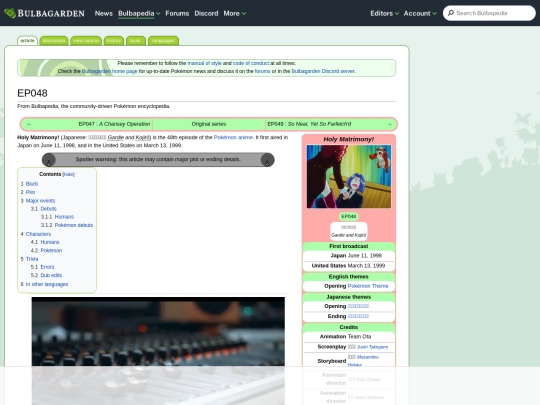Click the left arrow to previous episode
The width and height of the screenshot is (540, 405).
pyautogui.click(x=29, y=124)
